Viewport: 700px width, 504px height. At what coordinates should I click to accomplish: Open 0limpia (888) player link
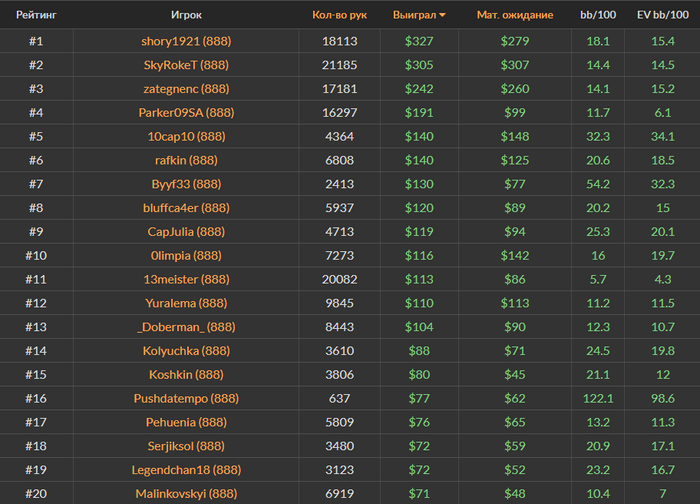click(x=186, y=256)
